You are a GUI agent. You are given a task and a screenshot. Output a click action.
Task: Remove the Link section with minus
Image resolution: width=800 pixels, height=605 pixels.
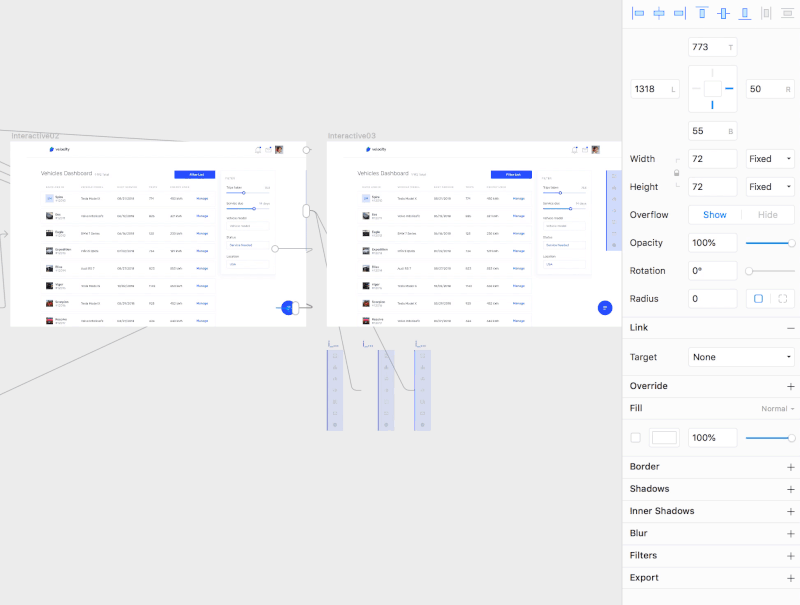790,328
